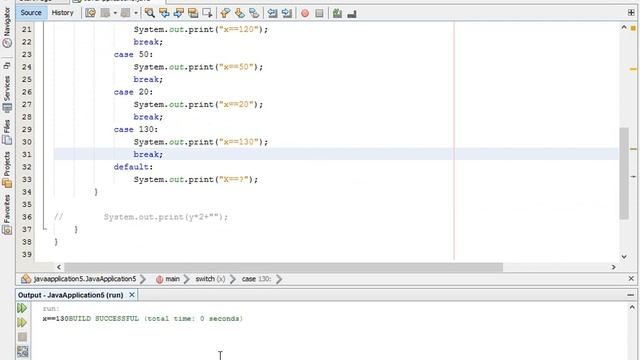Click editor vertical scrollbar up arrow
The height and width of the screenshot is (360, 640).
pyautogui.click(x=624, y=27)
